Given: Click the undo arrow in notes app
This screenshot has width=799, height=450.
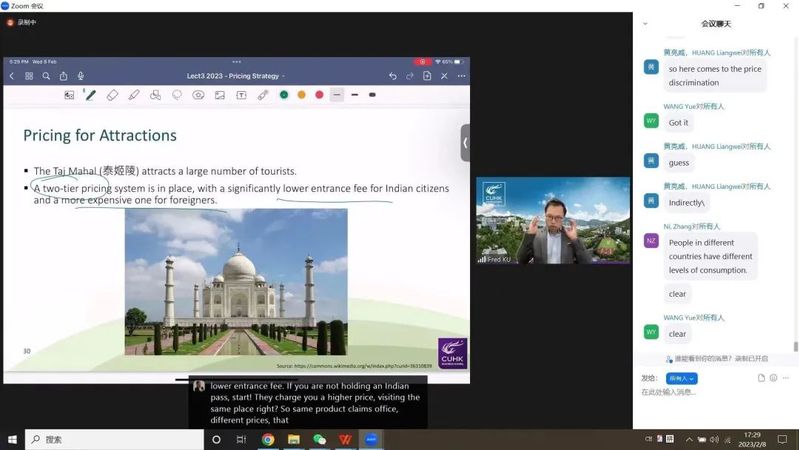Looking at the screenshot, I should point(393,76).
